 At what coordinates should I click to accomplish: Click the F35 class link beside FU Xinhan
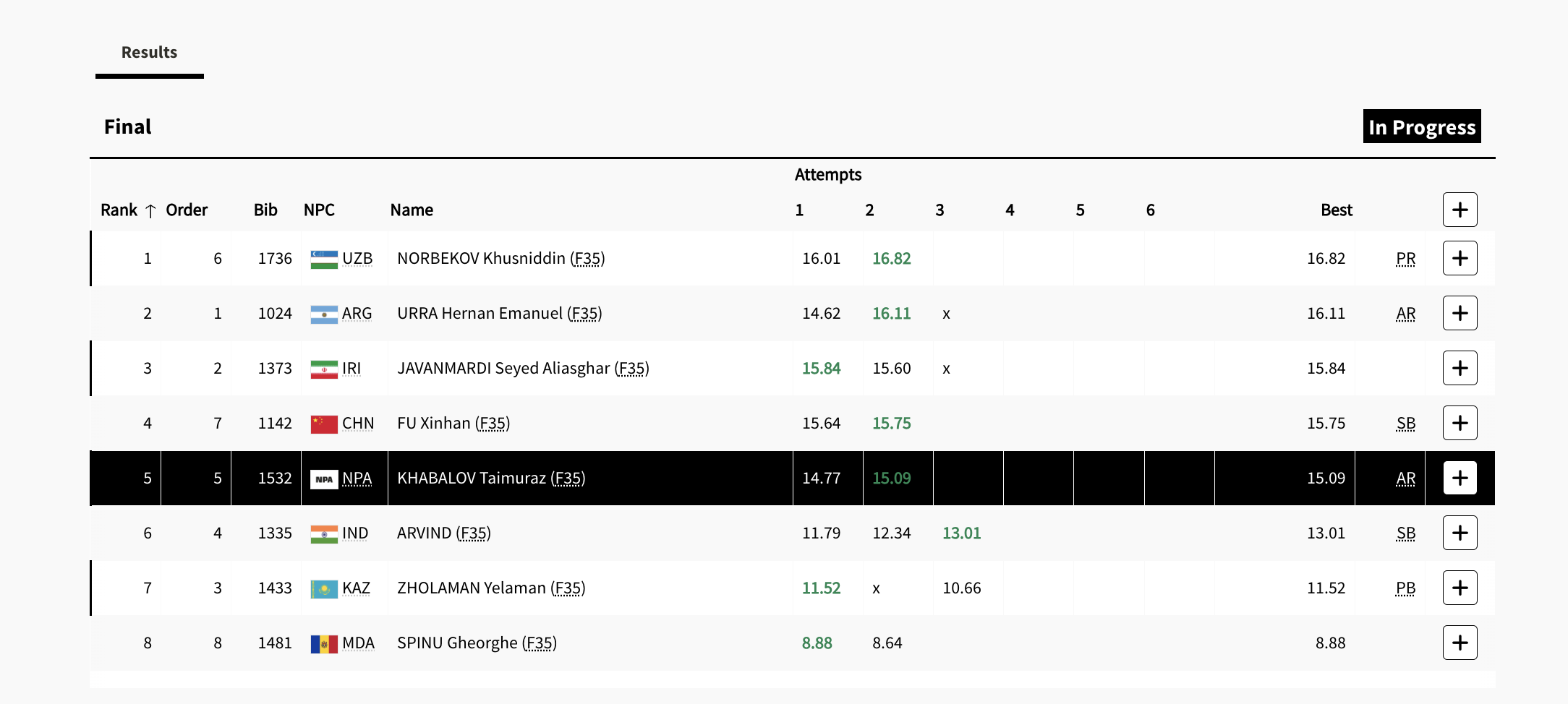click(493, 424)
